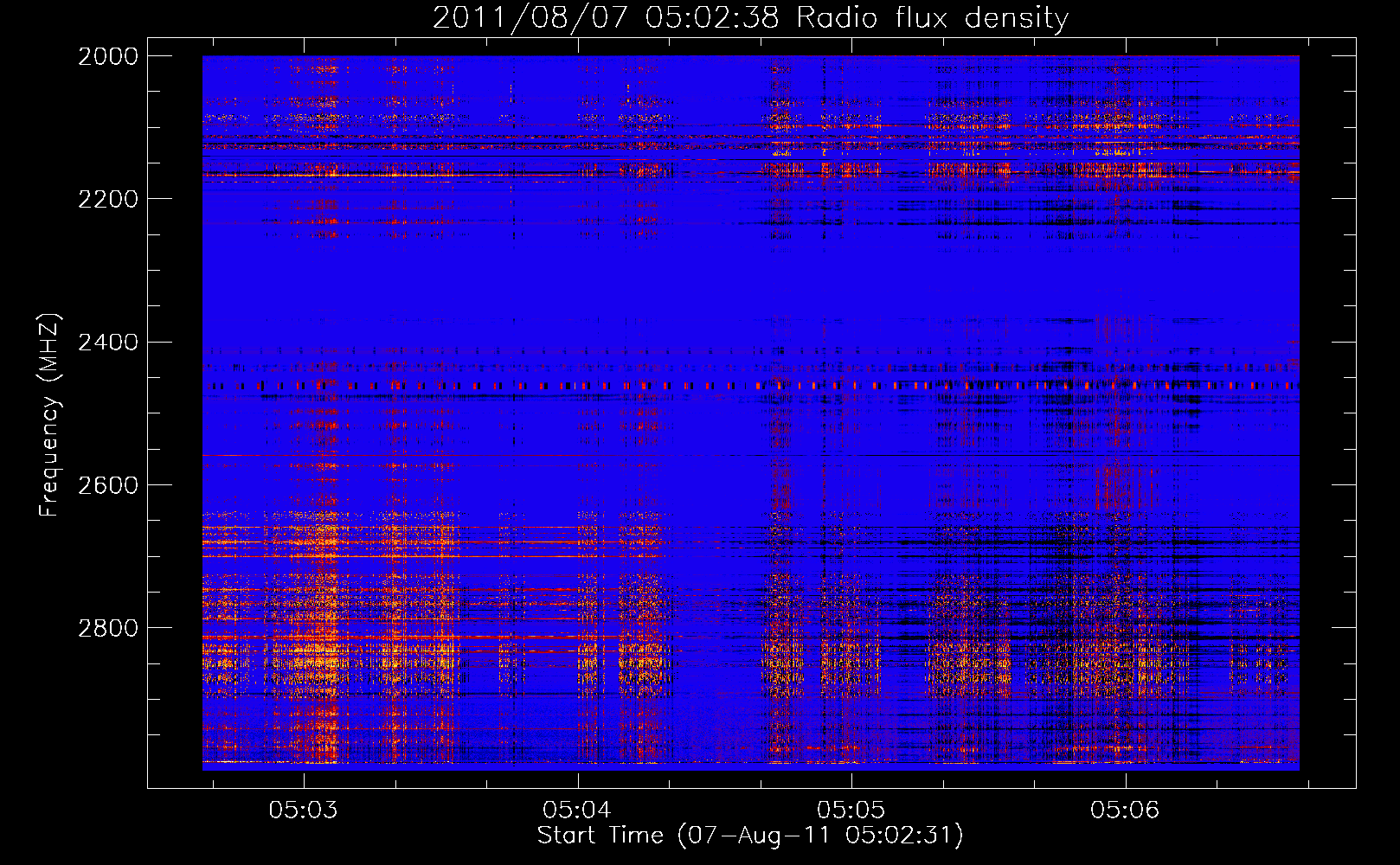
Task: Click the 2800 frequency tick label
Action: 108,628
